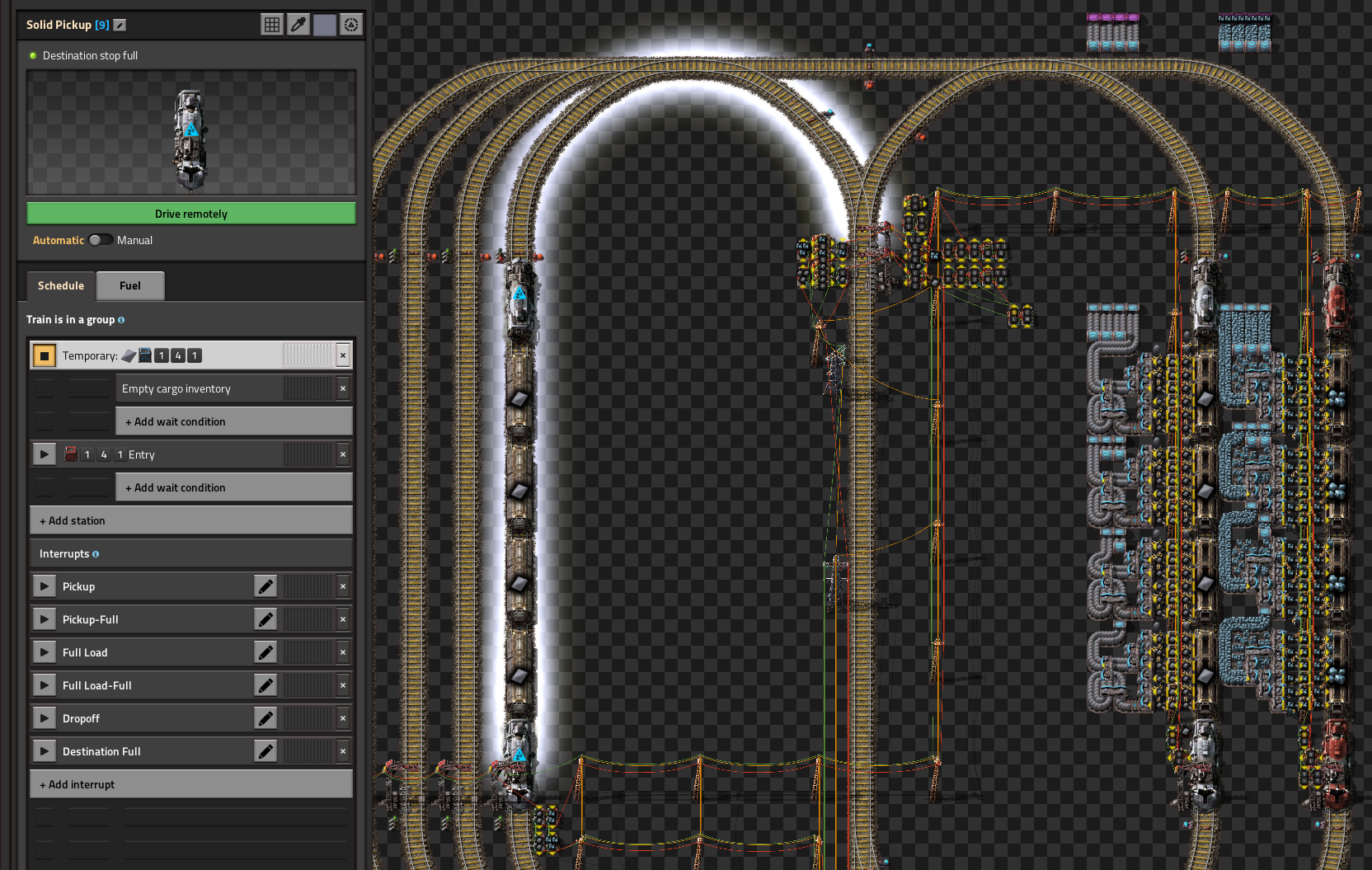Add a wait condition under the Entry station

point(234,487)
